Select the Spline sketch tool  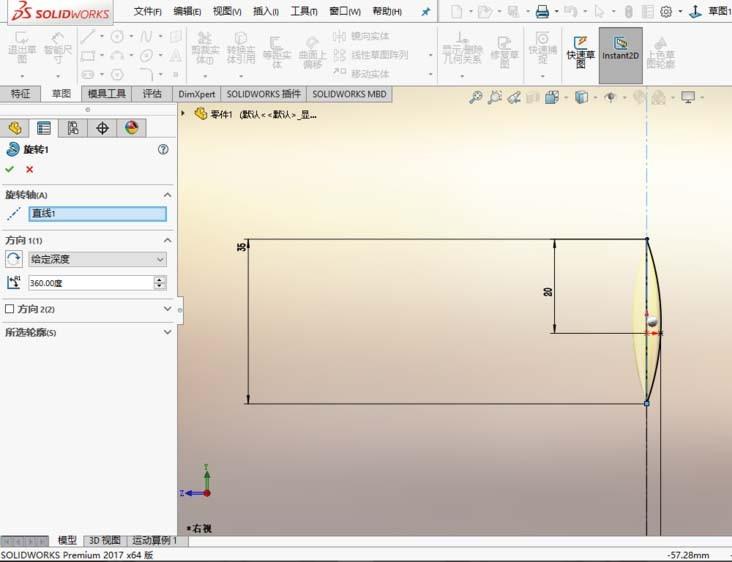click(146, 36)
